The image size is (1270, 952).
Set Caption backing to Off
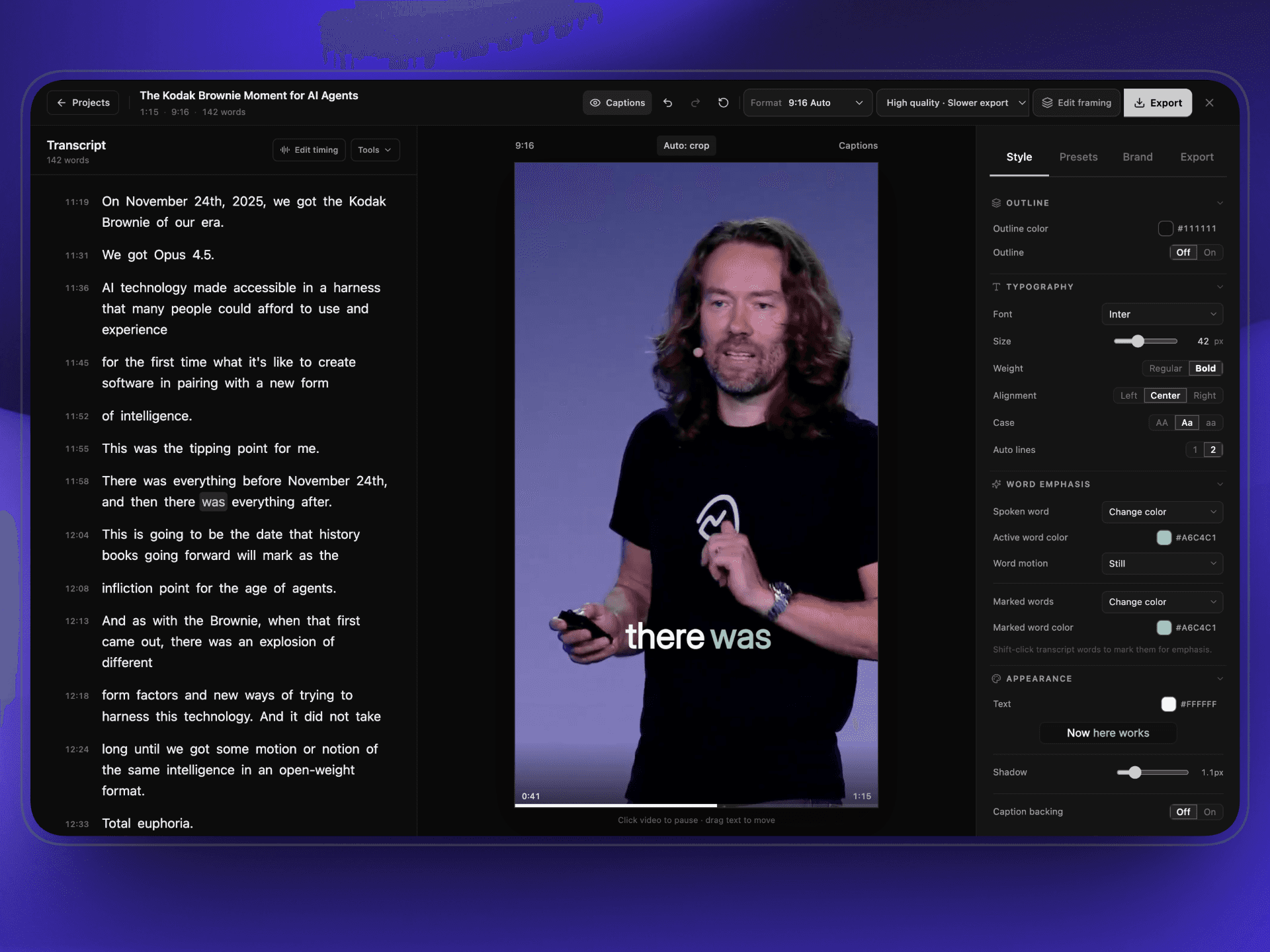coord(1183,813)
